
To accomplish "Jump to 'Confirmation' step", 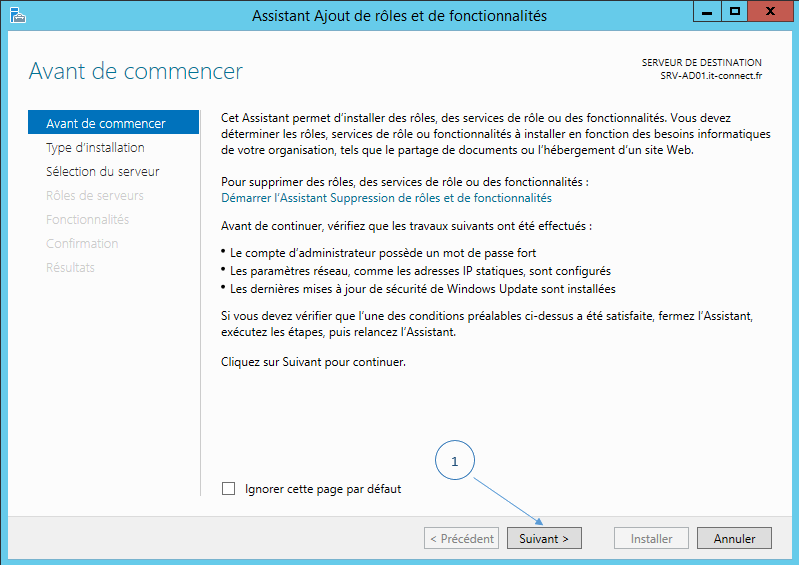I will tap(82, 243).
